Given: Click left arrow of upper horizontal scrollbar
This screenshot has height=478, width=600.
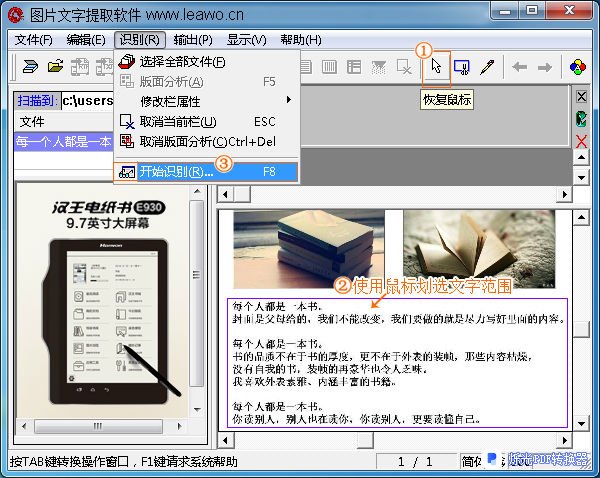Looking at the screenshot, I should tap(225, 194).
